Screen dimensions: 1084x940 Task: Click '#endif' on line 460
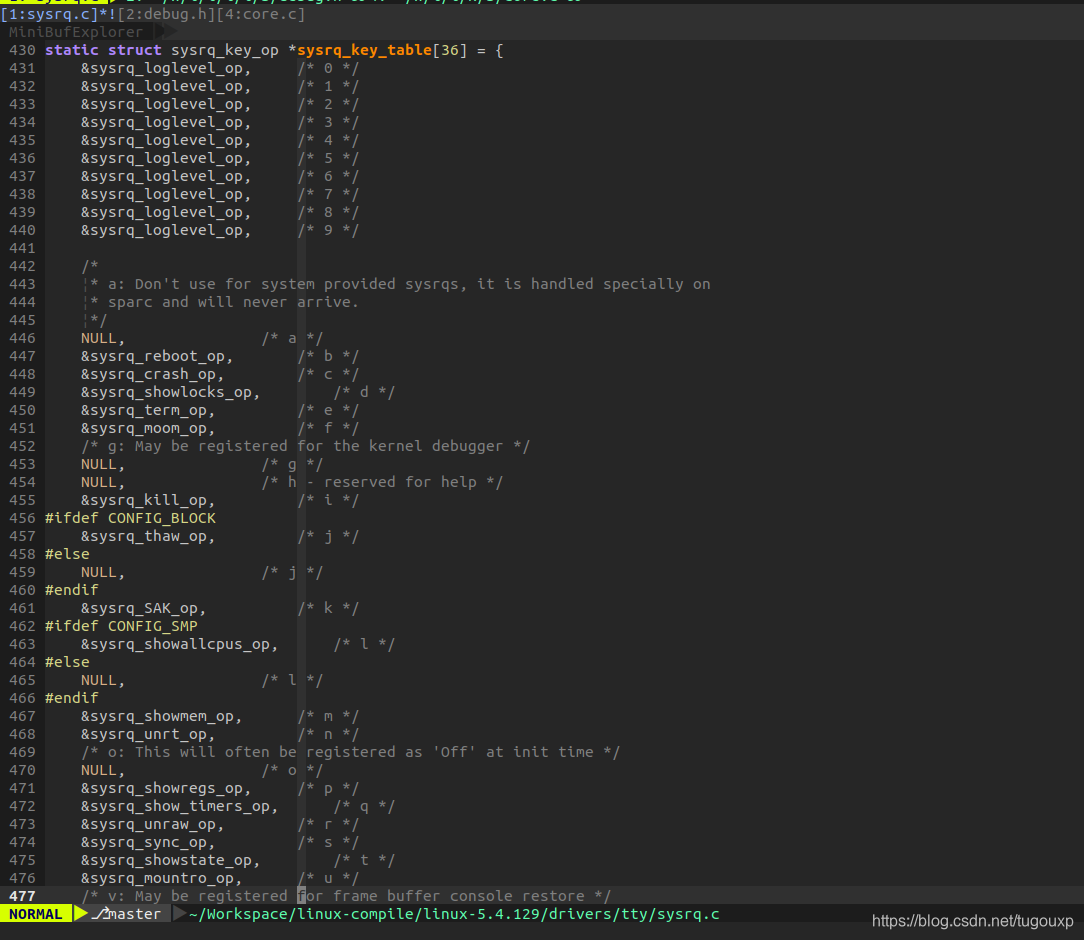point(72,590)
